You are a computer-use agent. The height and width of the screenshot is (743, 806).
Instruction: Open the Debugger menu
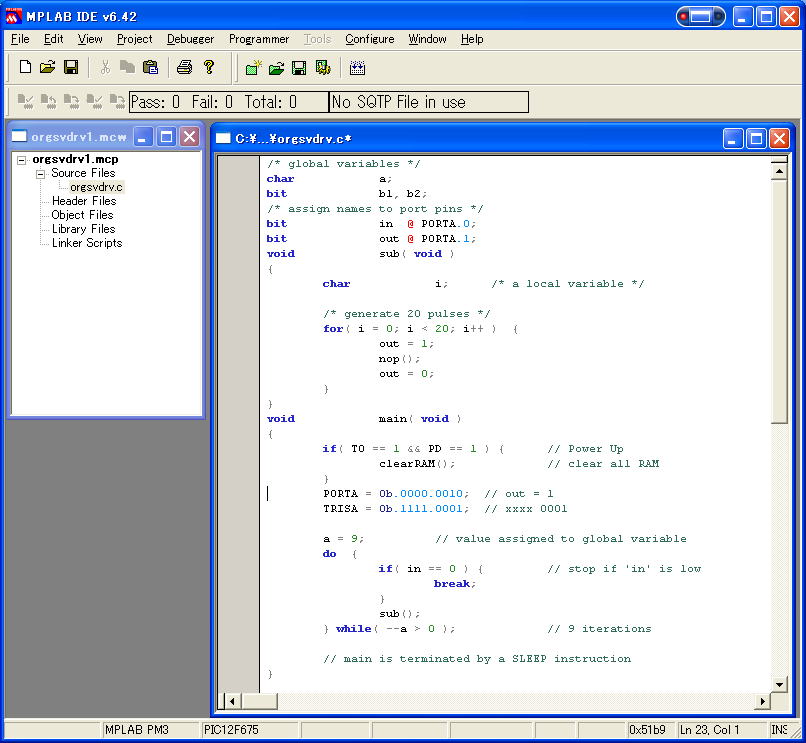point(190,39)
